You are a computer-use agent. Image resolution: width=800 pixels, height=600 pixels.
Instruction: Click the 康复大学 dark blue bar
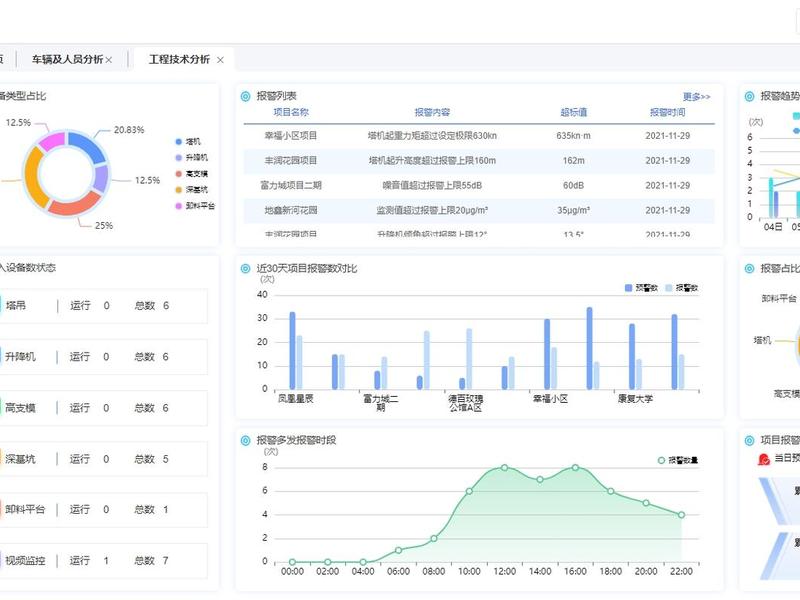632,357
